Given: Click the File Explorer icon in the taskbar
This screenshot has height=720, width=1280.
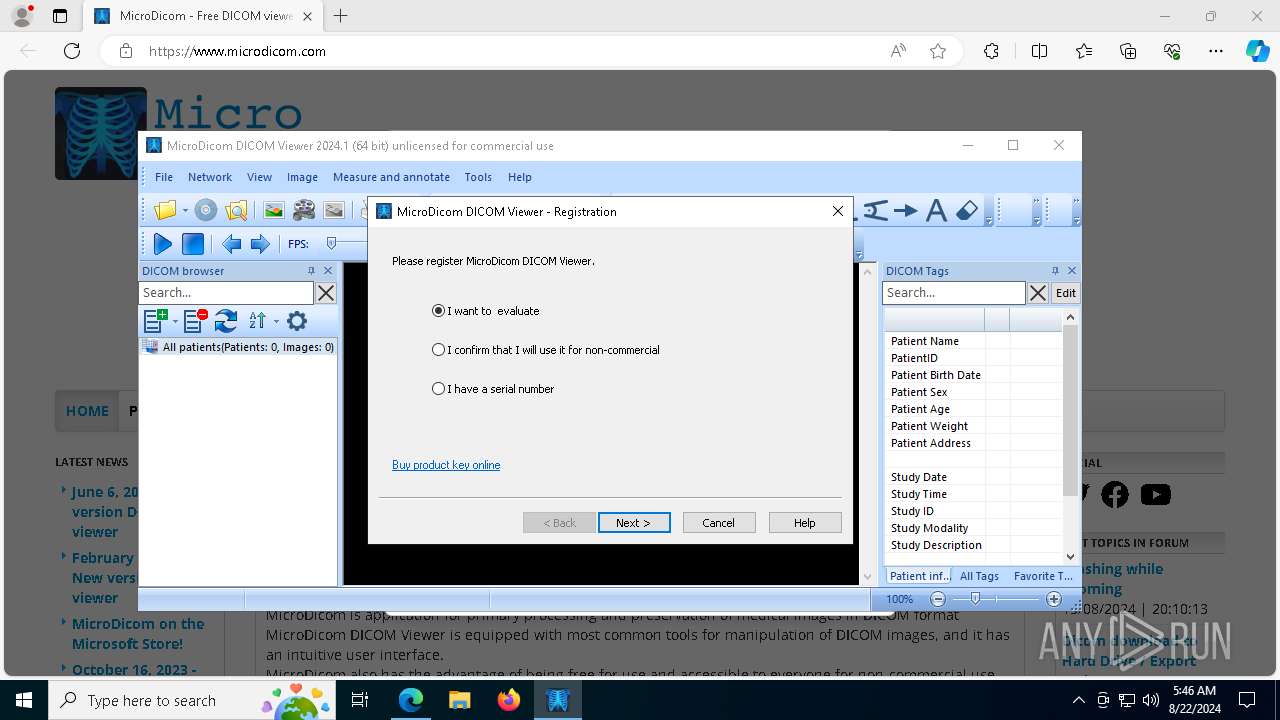Looking at the screenshot, I should point(460,701).
